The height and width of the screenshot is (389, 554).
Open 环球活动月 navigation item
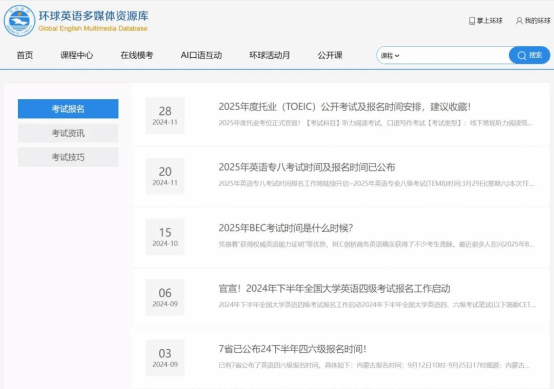point(270,55)
